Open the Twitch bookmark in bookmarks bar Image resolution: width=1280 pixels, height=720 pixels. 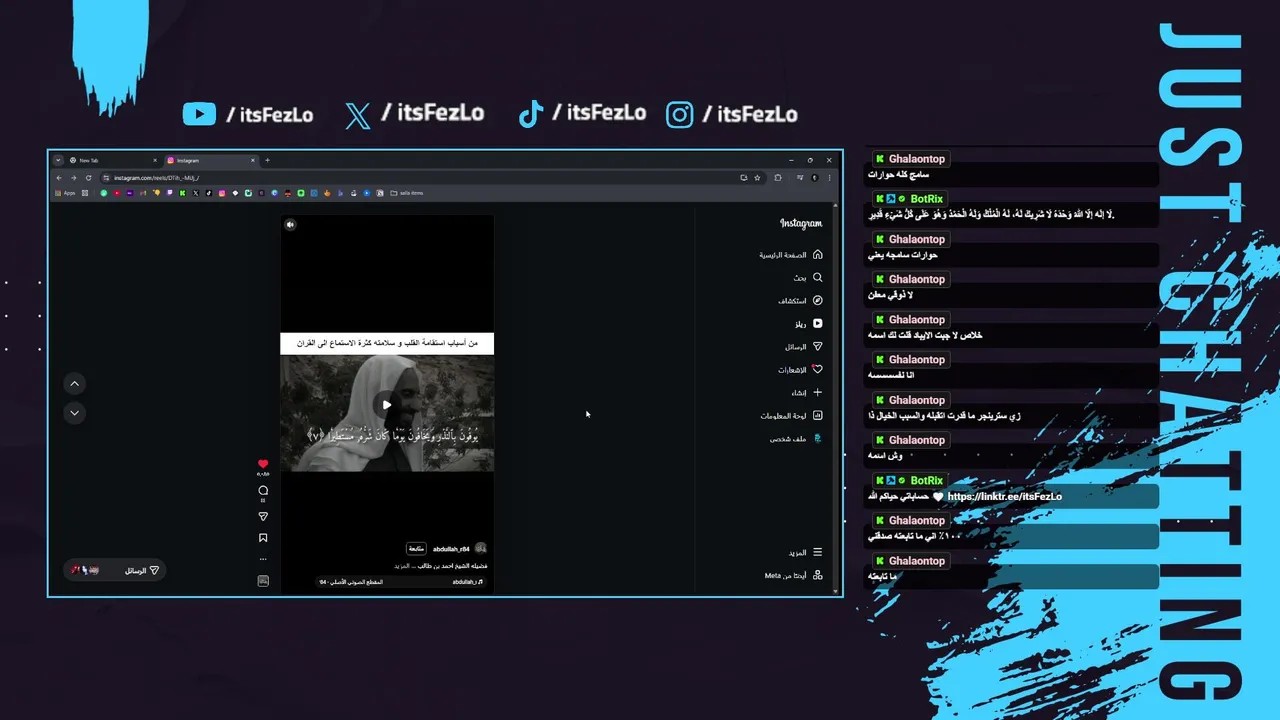click(169, 193)
